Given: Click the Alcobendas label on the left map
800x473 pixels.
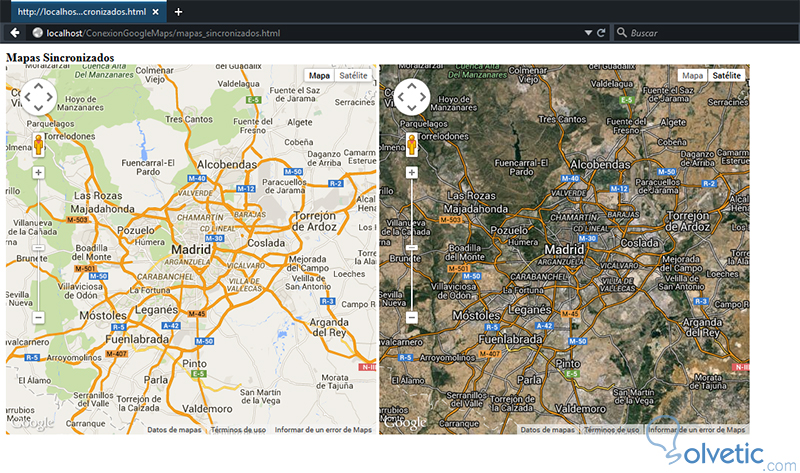Looking at the screenshot, I should click(227, 164).
